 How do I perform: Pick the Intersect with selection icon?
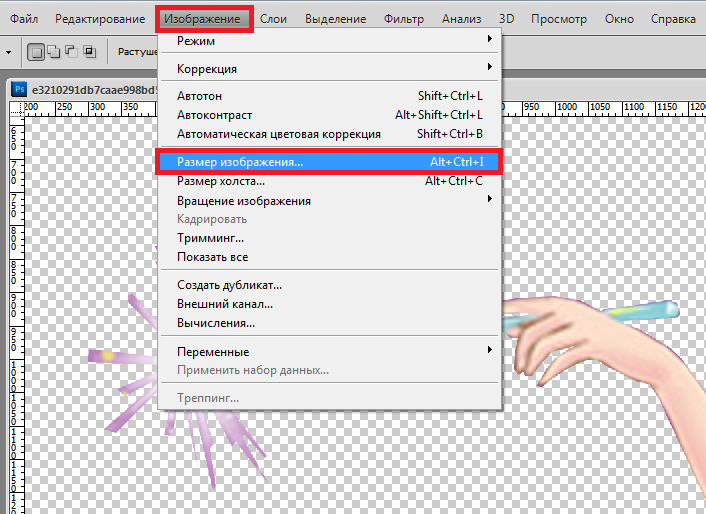coord(89,51)
